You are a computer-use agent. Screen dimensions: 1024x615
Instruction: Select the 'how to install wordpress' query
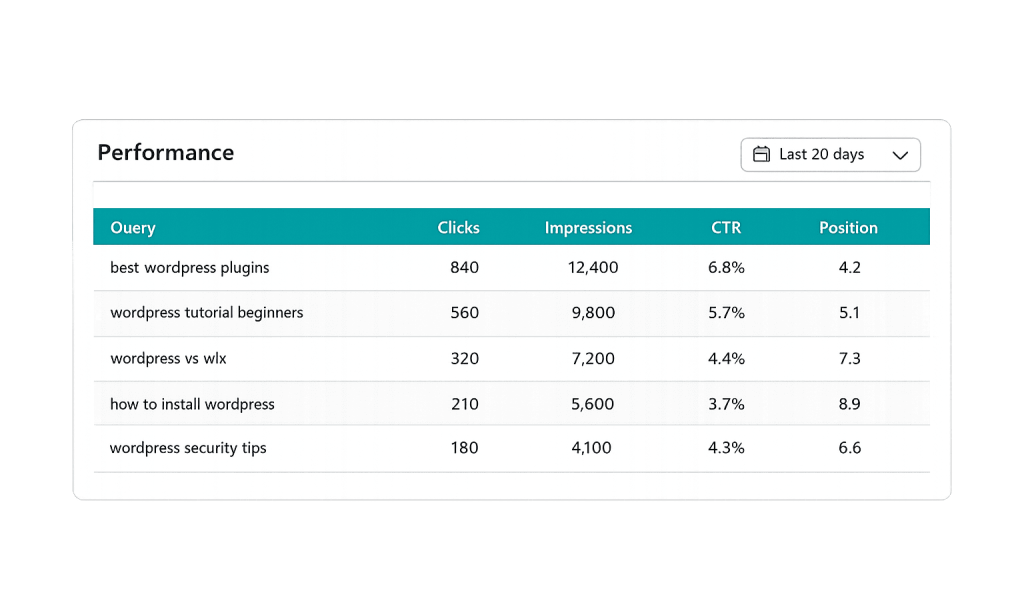pos(192,404)
